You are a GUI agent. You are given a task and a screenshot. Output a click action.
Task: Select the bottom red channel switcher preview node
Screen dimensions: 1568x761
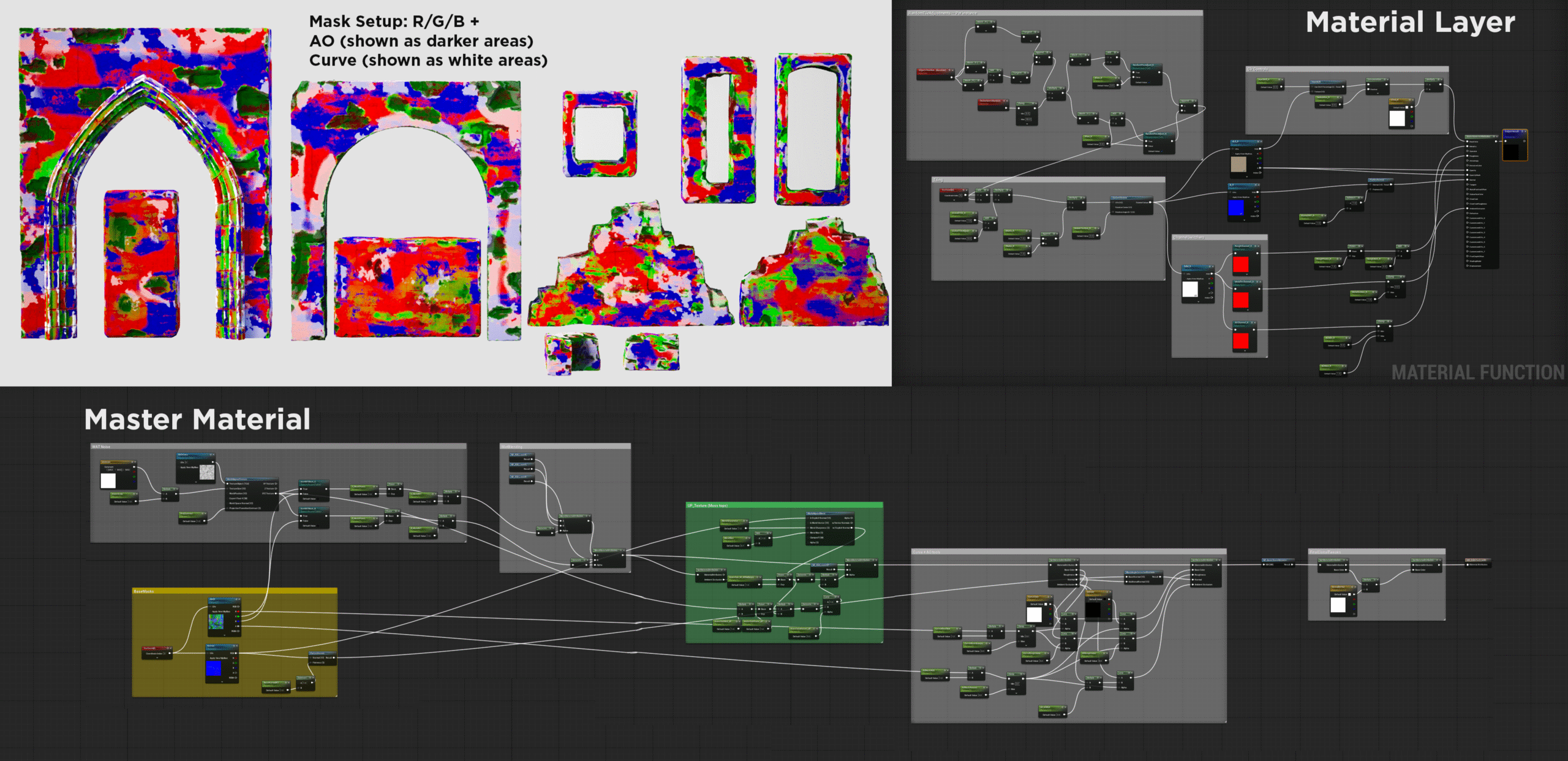point(1241,341)
